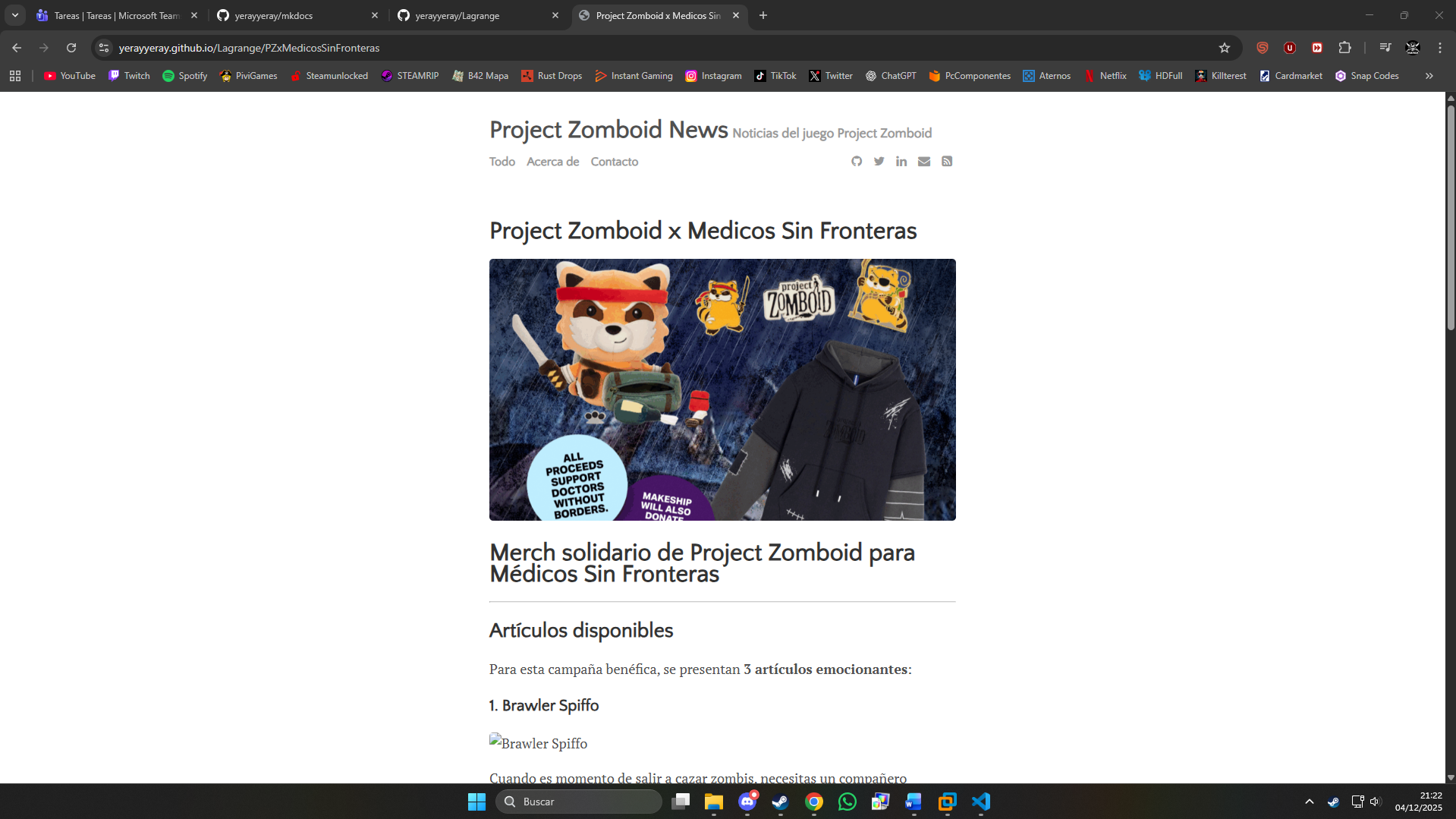
Task: Click the Project Zomboid merch banner image
Action: click(722, 389)
